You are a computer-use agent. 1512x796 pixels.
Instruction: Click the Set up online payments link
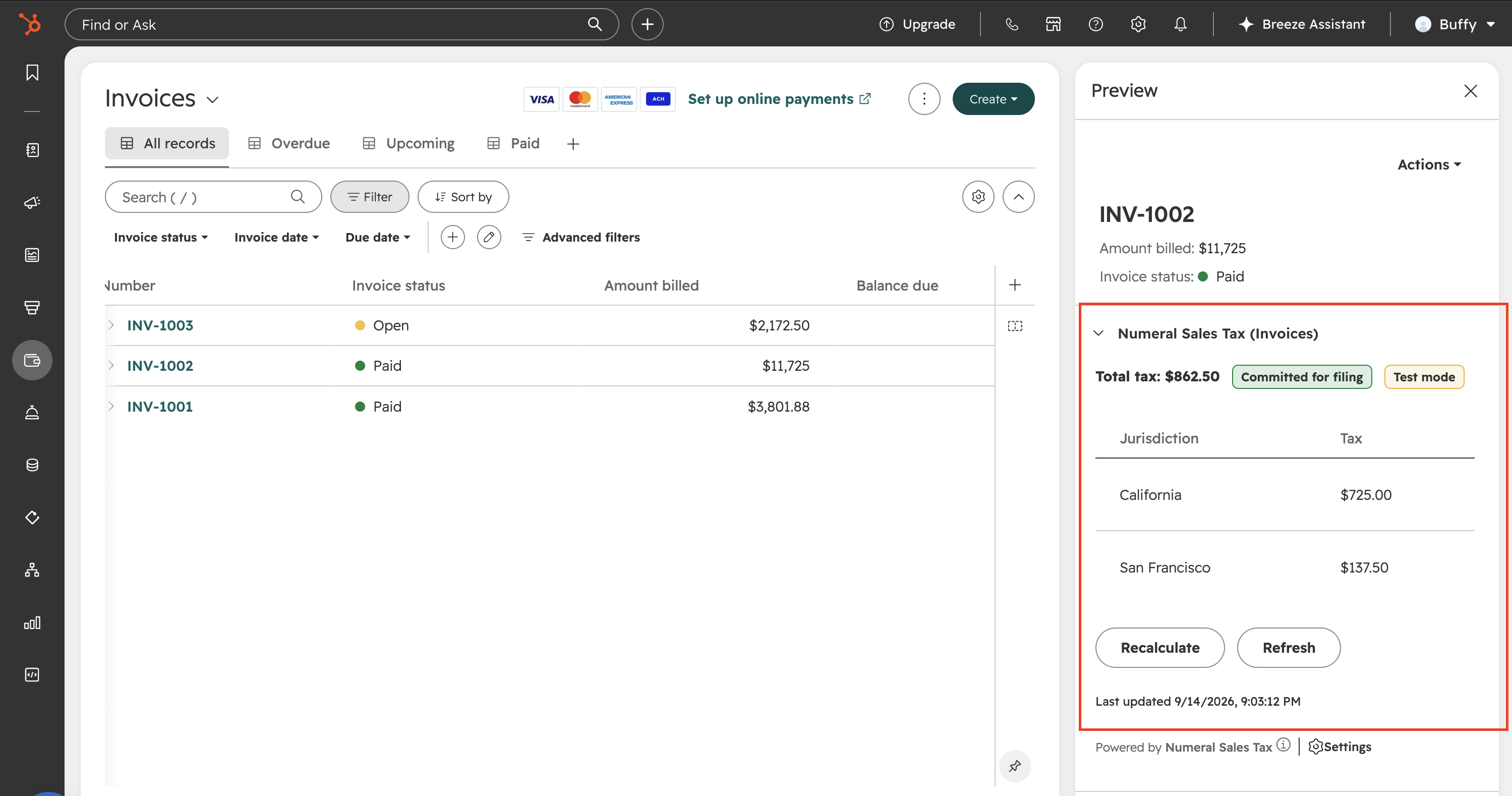pyautogui.click(x=780, y=99)
